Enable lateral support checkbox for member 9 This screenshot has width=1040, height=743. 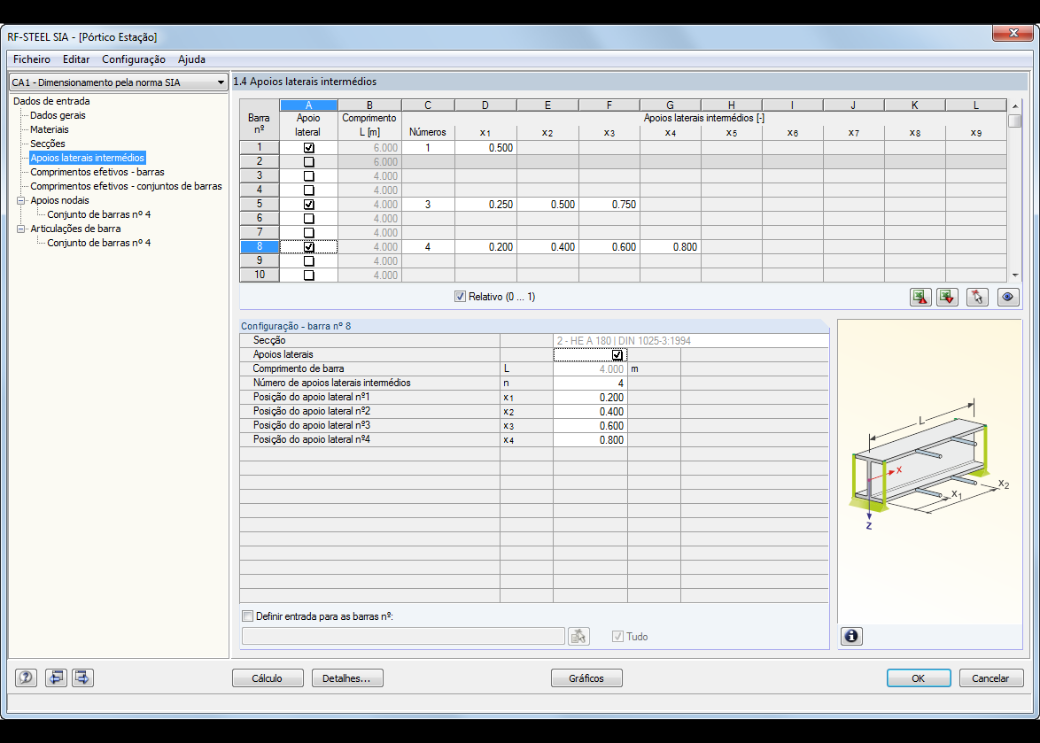(x=308, y=261)
